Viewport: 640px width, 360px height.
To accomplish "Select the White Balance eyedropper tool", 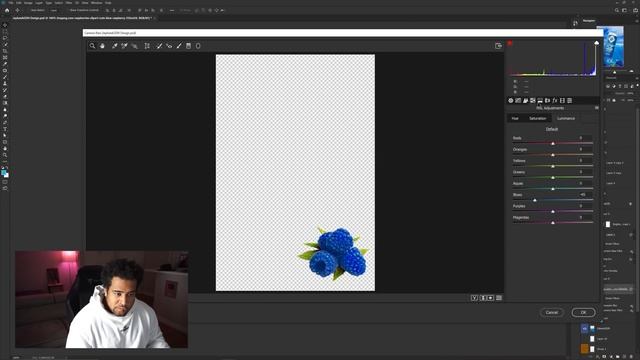I will [x=115, y=46].
